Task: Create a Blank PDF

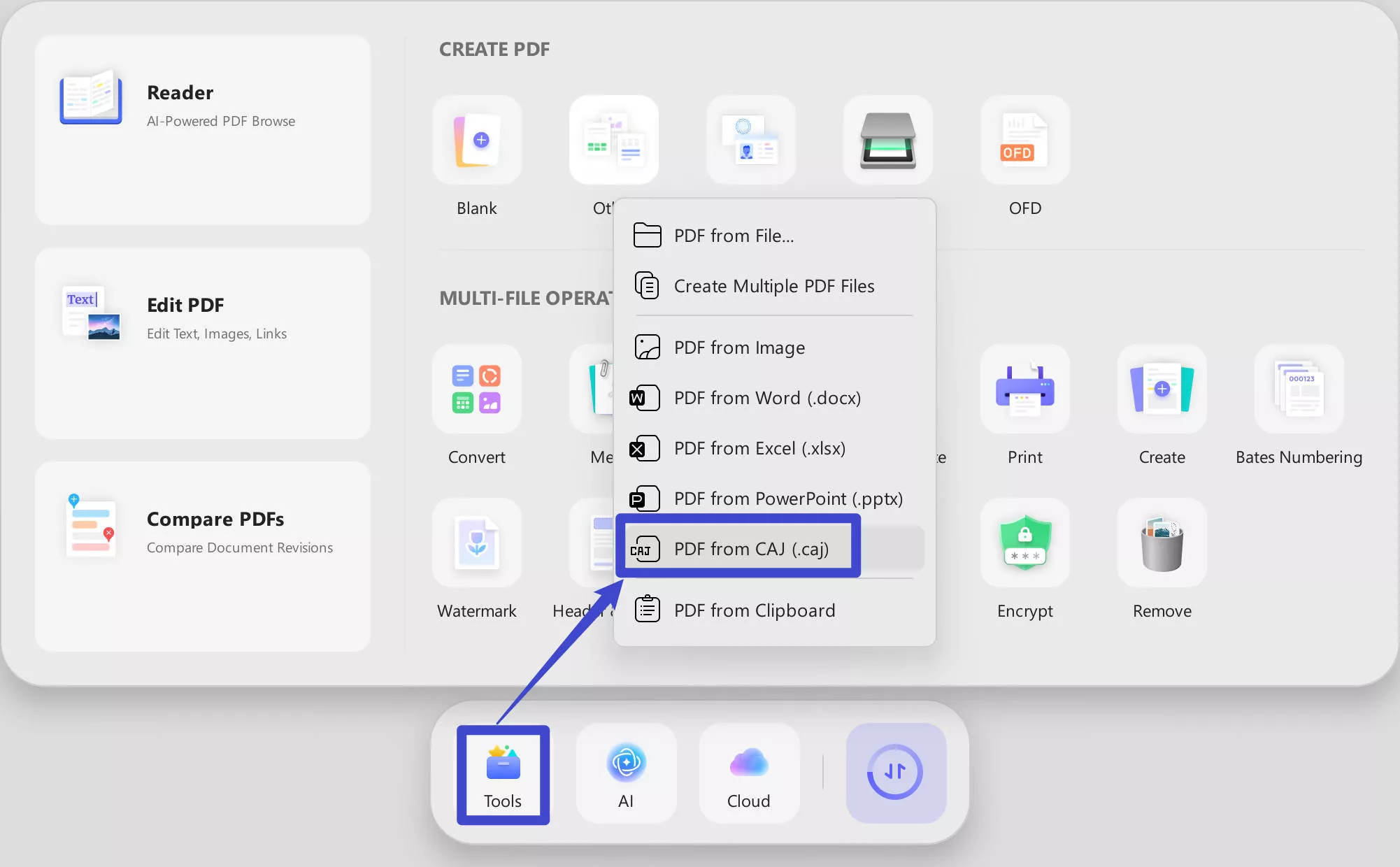Action: click(476, 140)
